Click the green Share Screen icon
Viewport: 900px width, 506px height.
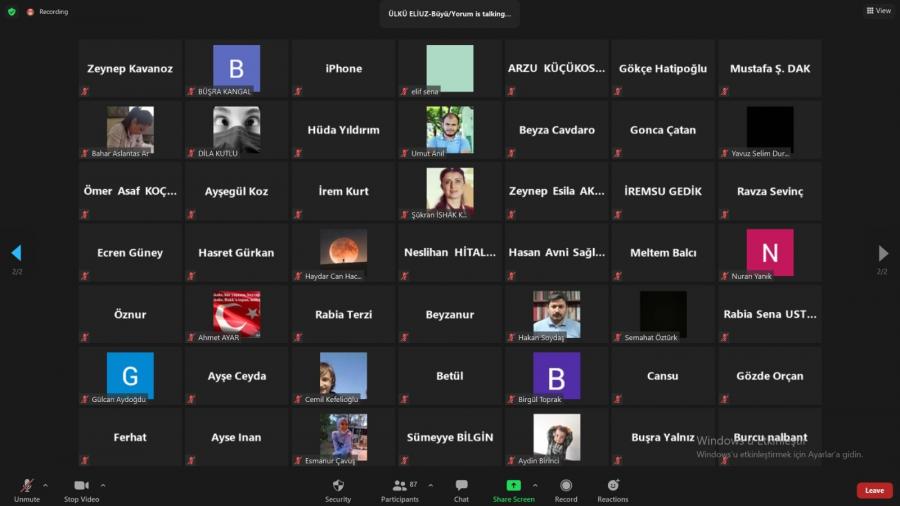tap(513, 486)
